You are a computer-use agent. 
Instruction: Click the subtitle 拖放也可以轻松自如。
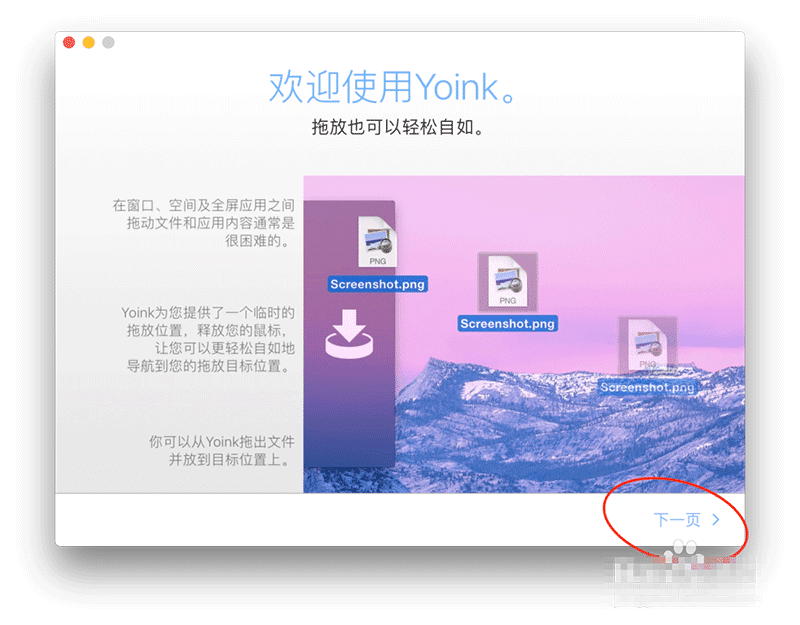tap(398, 127)
